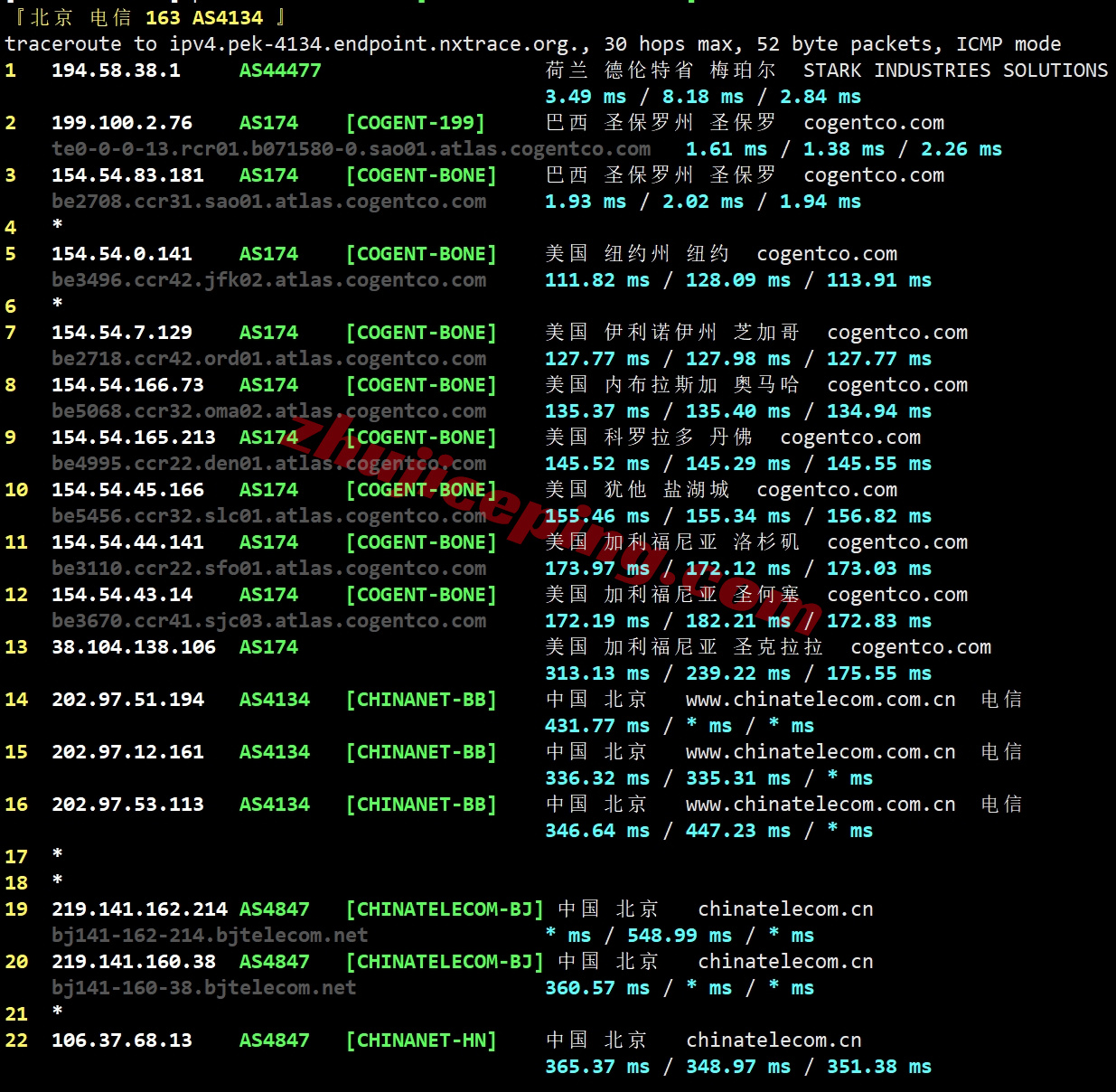Click the location text '美国 加利福尼亚 圣克拉拉'
Image resolution: width=1116 pixels, height=1092 pixels.
pos(684,646)
